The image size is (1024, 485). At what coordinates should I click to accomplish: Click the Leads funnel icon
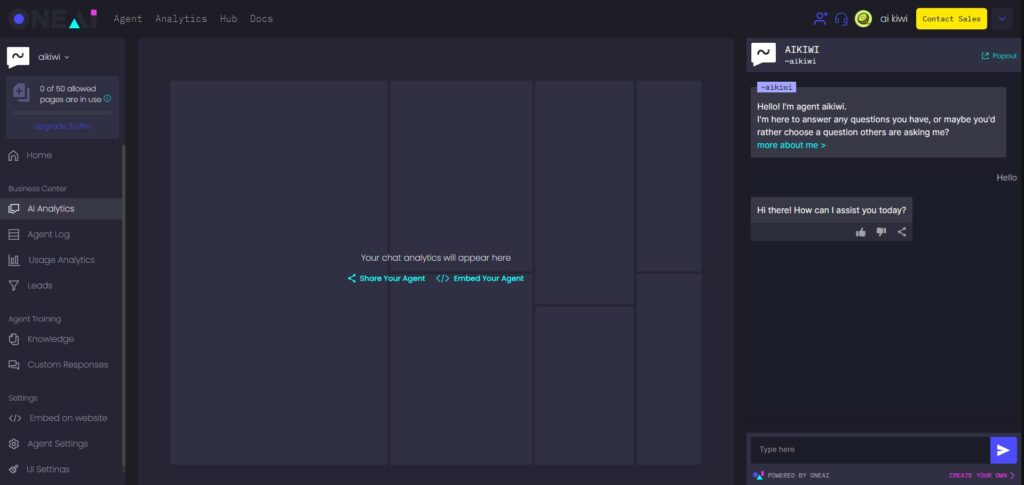pos(14,286)
